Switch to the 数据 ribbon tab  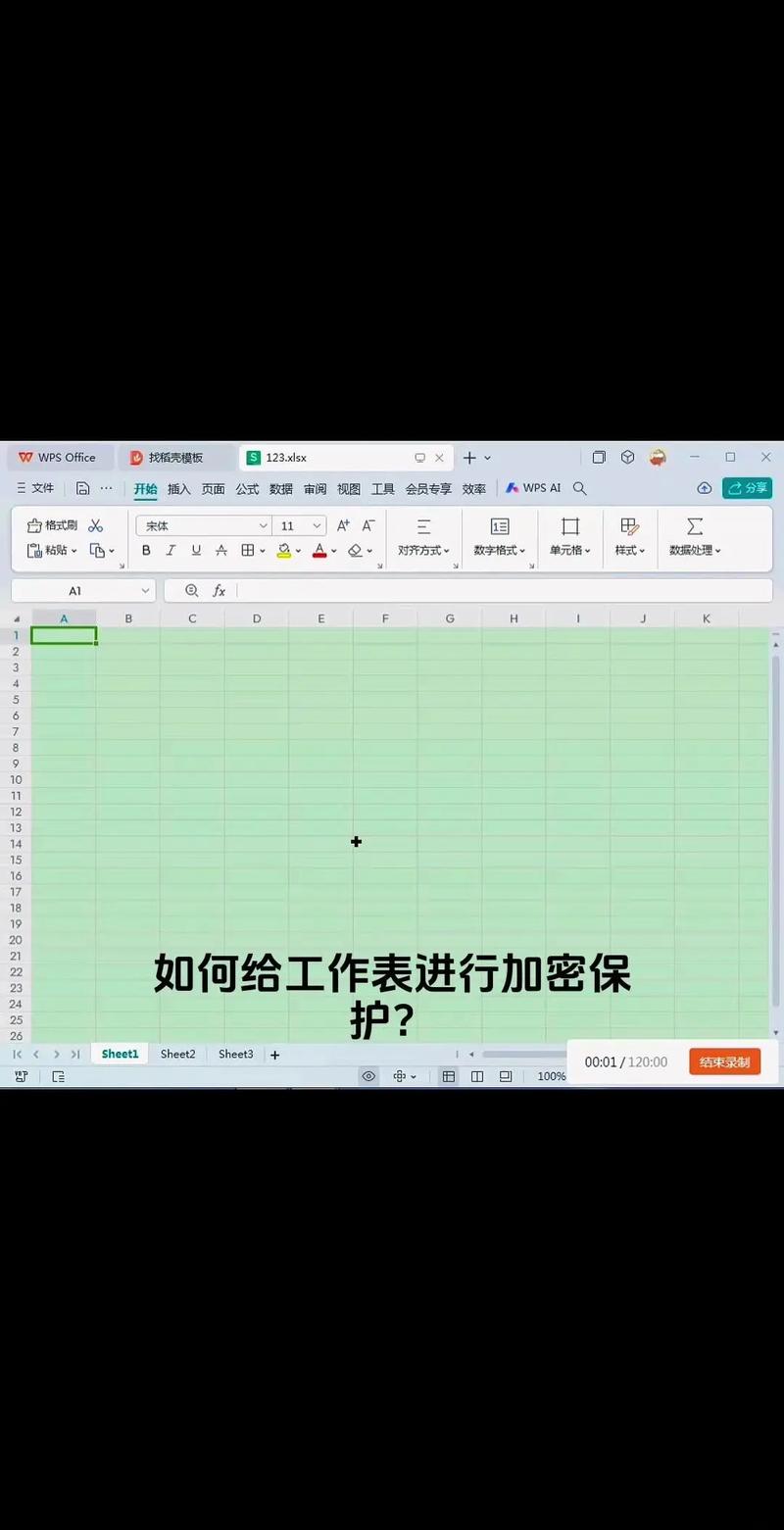tap(280, 488)
